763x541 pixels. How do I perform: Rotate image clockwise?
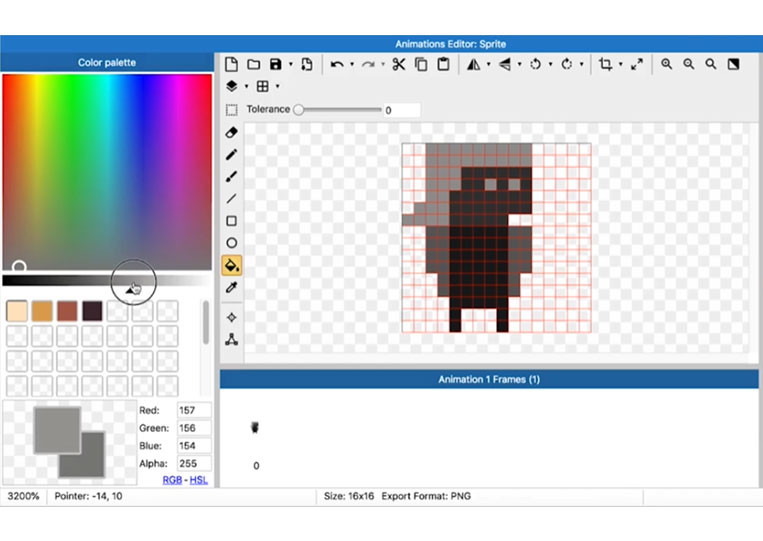566,64
